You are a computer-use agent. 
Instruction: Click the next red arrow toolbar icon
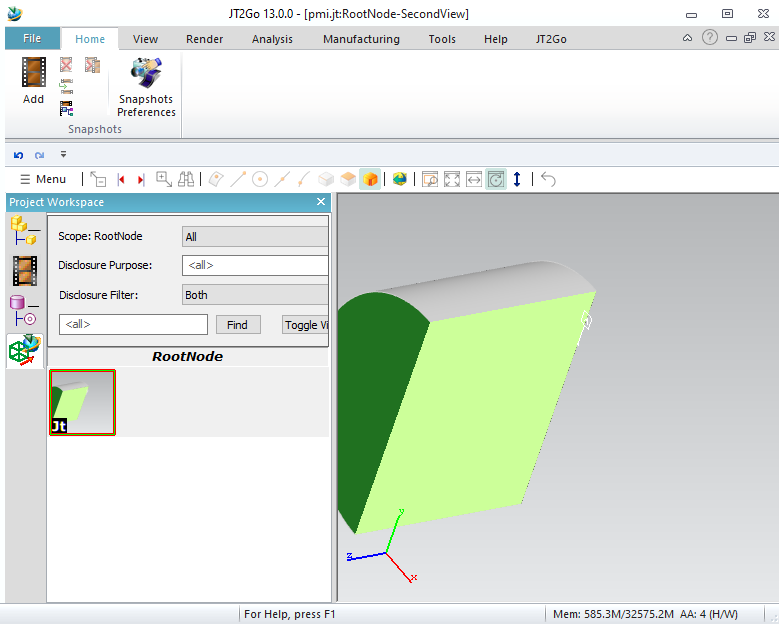(x=141, y=179)
